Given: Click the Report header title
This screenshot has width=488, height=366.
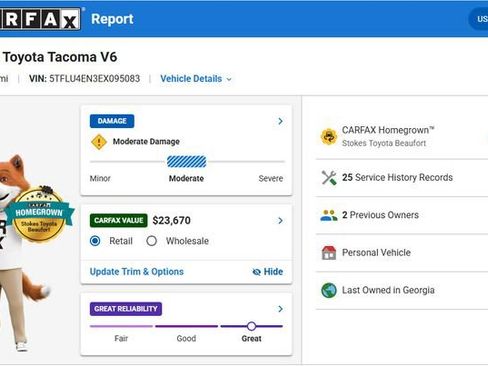Looking at the screenshot, I should click(x=112, y=19).
